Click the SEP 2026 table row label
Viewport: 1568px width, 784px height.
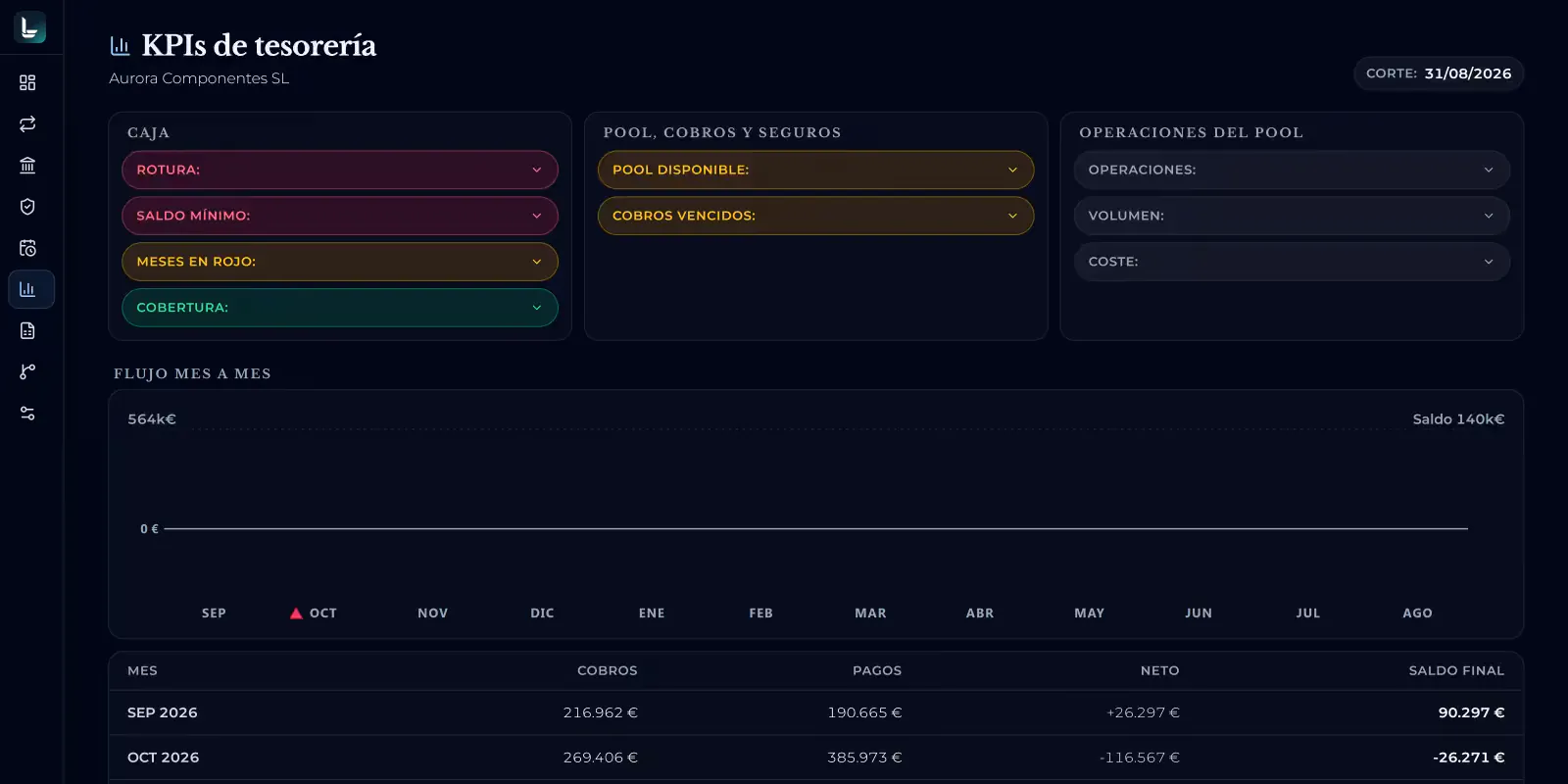pyautogui.click(x=163, y=712)
